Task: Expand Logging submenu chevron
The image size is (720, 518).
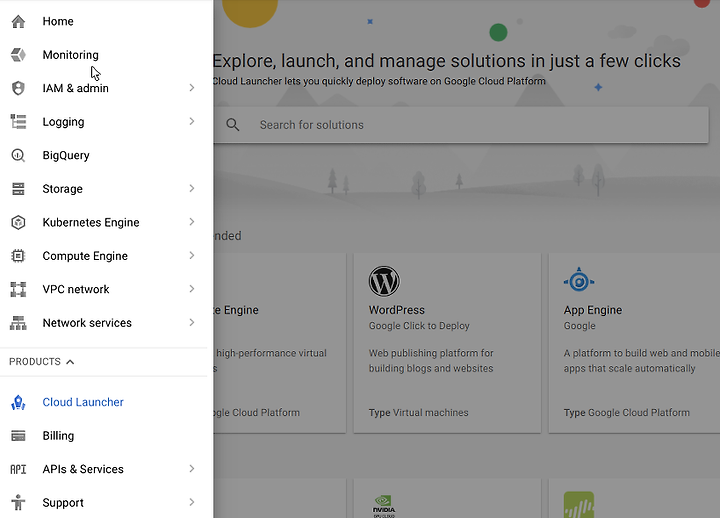Action: pyautogui.click(x=192, y=121)
